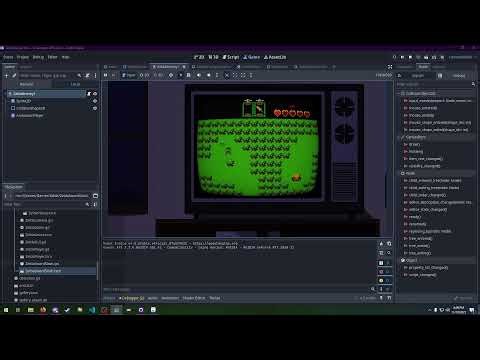480x360 pixels.
Task: Collapse the CollisionObject2D signals group
Action: pyautogui.click(x=399, y=94)
